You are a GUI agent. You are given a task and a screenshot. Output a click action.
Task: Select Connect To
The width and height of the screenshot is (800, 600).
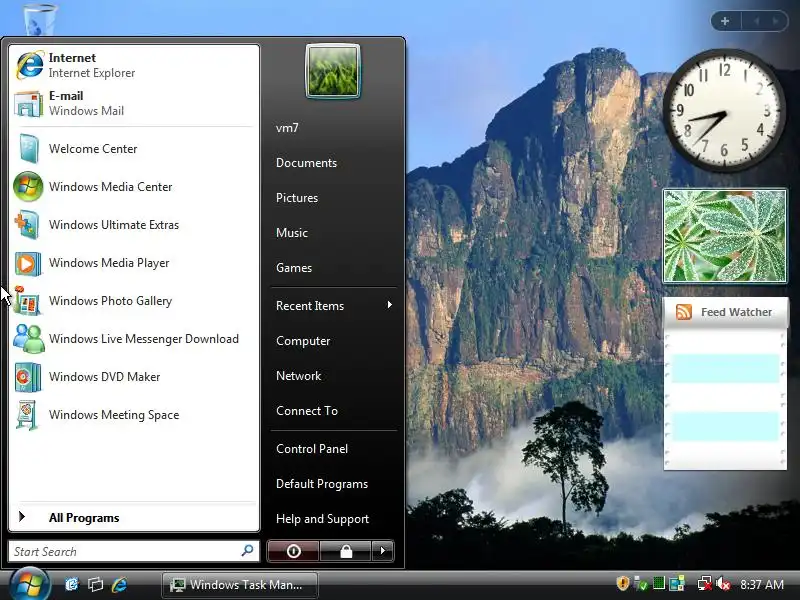click(x=307, y=411)
